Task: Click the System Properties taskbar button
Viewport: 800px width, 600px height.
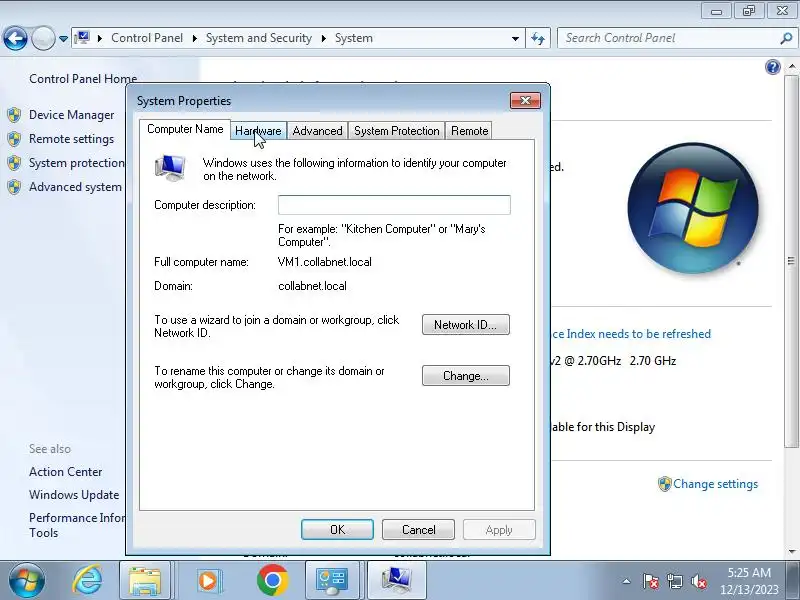Action: pos(396,581)
